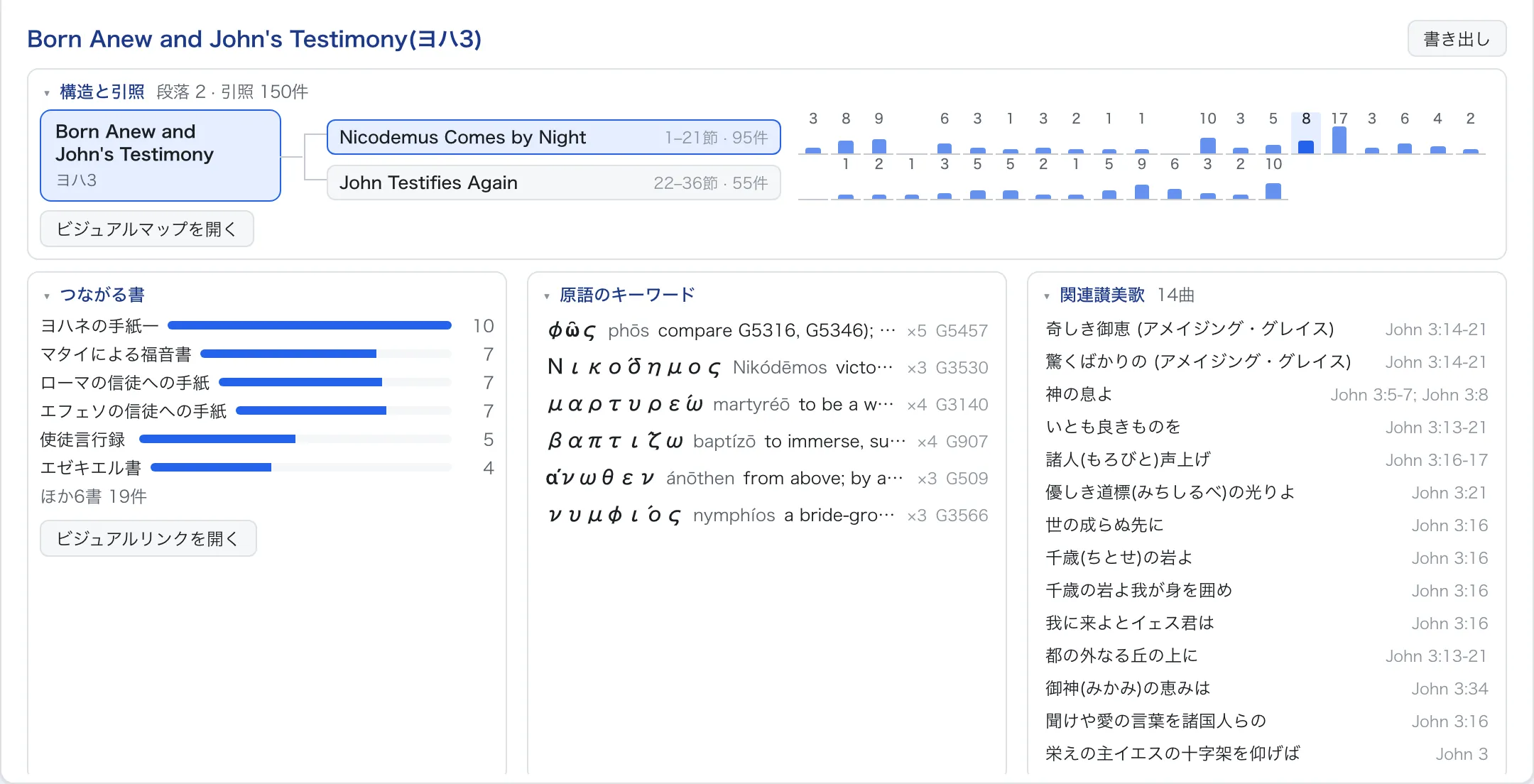Open keyword βαπτίζω G907
This screenshot has width=1534, height=784.
pos(767,441)
